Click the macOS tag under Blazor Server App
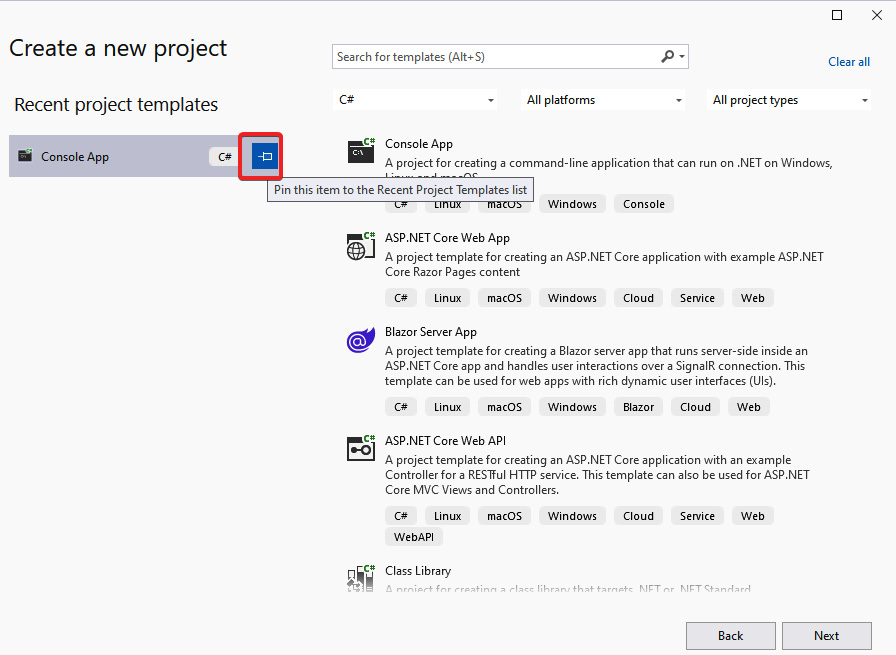The image size is (896, 655). coord(505,407)
